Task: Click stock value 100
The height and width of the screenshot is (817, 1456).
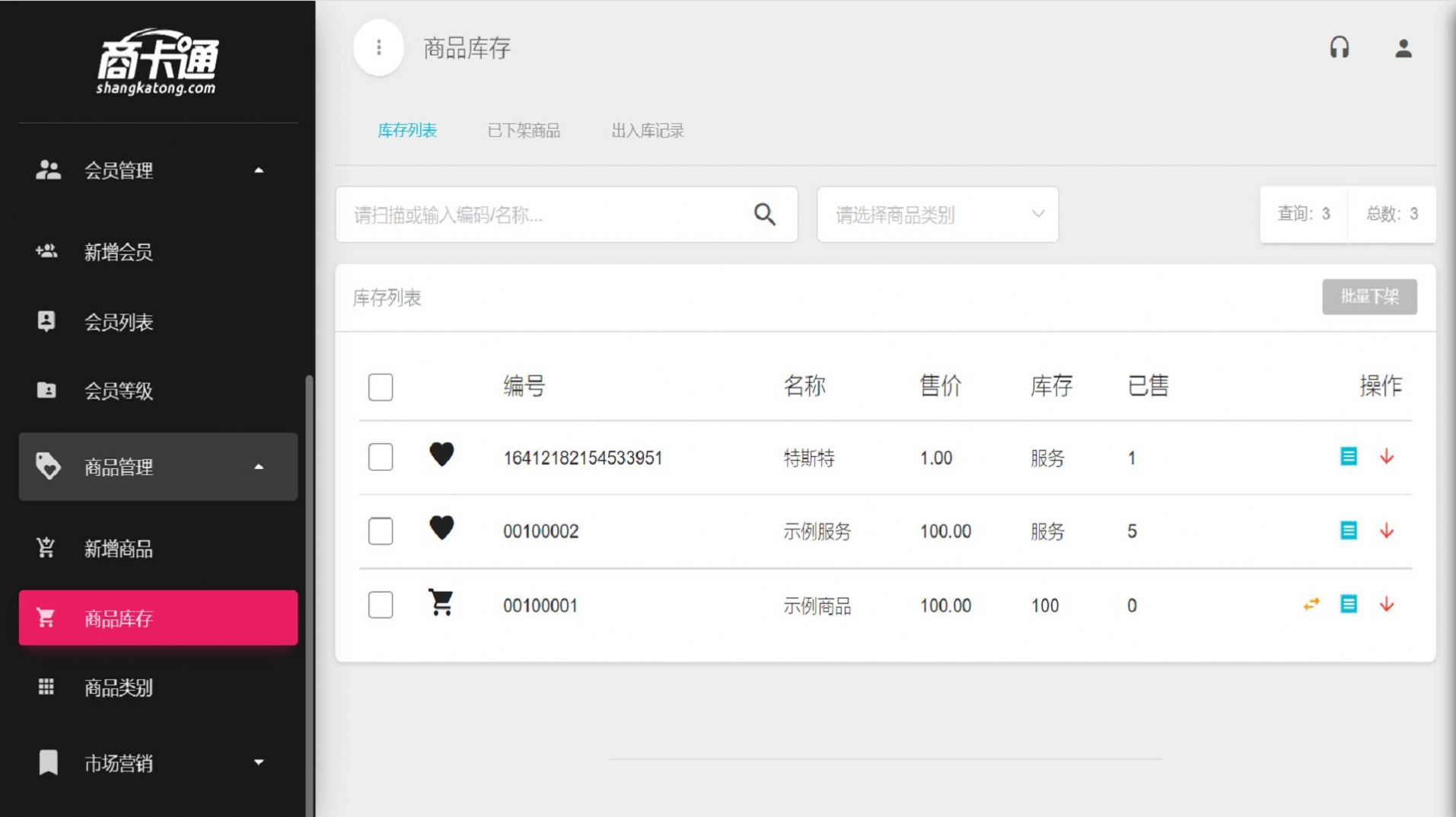Action: coord(1045,605)
